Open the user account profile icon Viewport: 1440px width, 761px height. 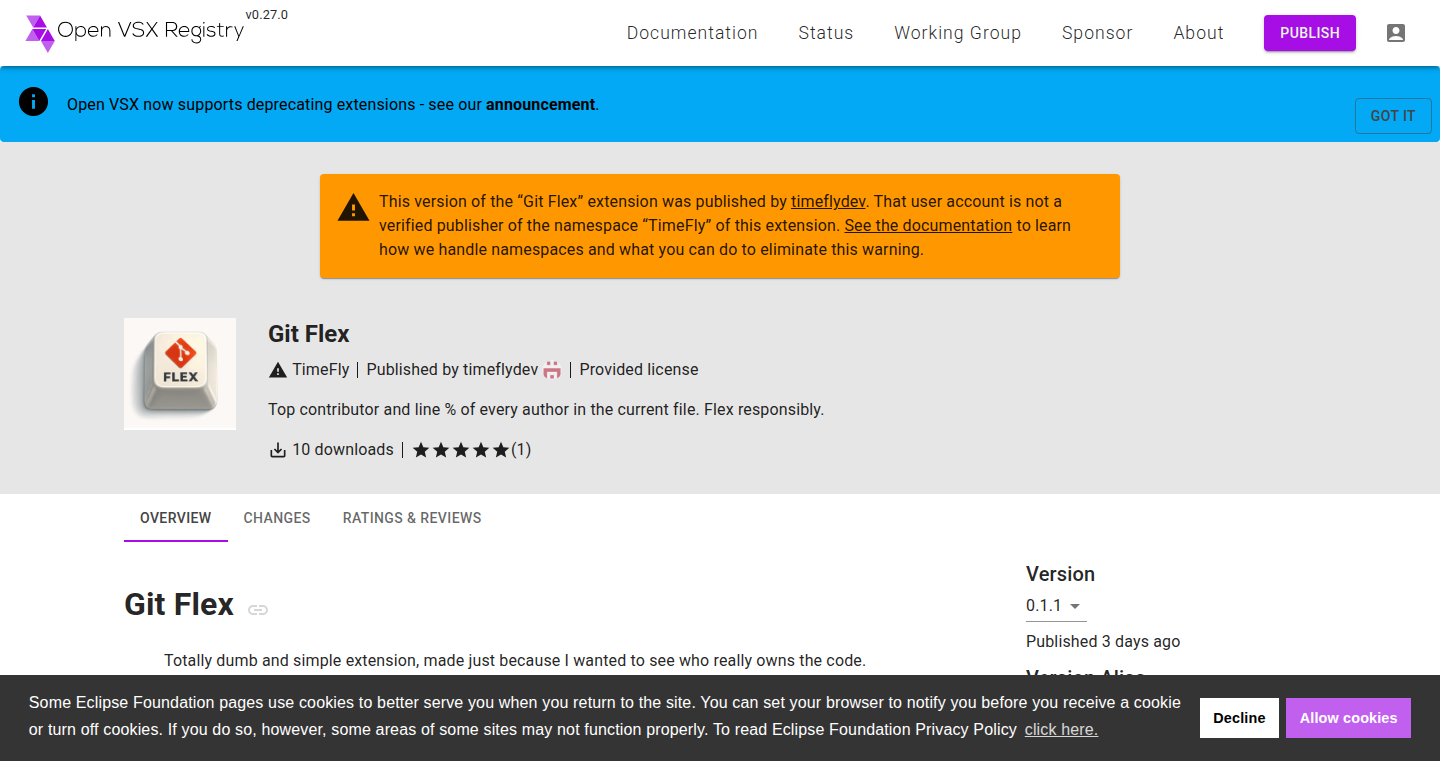tap(1396, 33)
